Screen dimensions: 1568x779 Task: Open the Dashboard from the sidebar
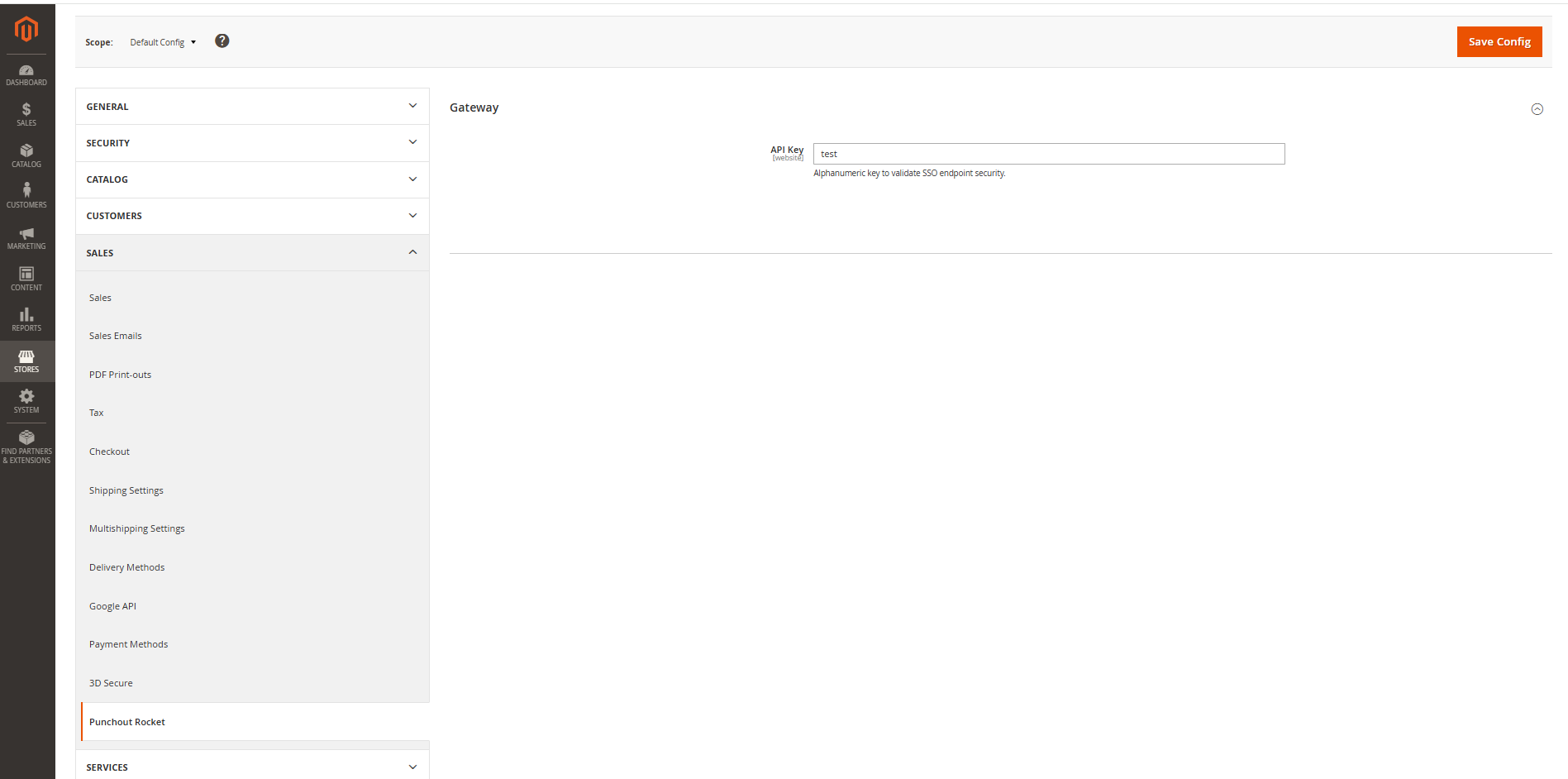tap(26, 74)
